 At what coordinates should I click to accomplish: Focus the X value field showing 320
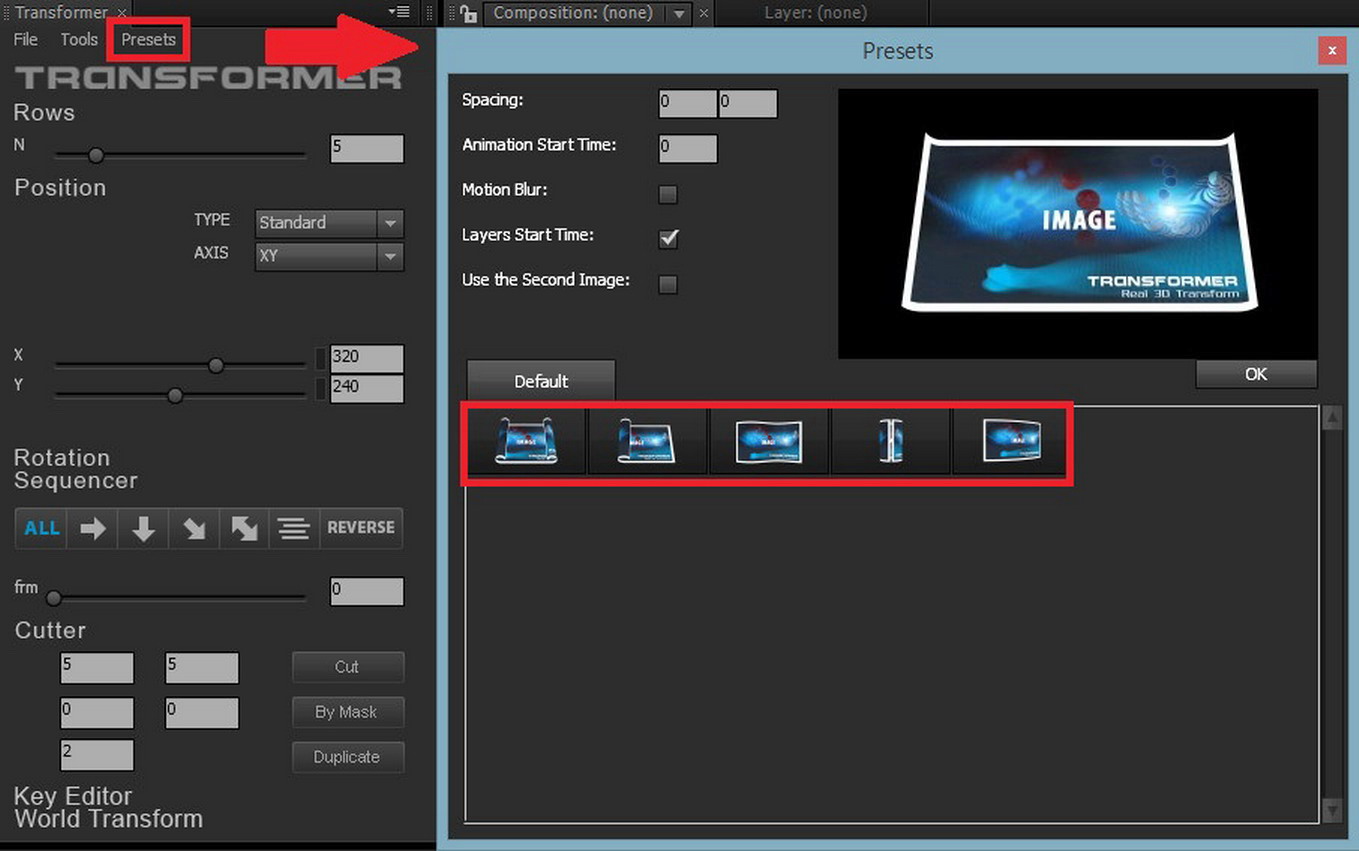(367, 359)
